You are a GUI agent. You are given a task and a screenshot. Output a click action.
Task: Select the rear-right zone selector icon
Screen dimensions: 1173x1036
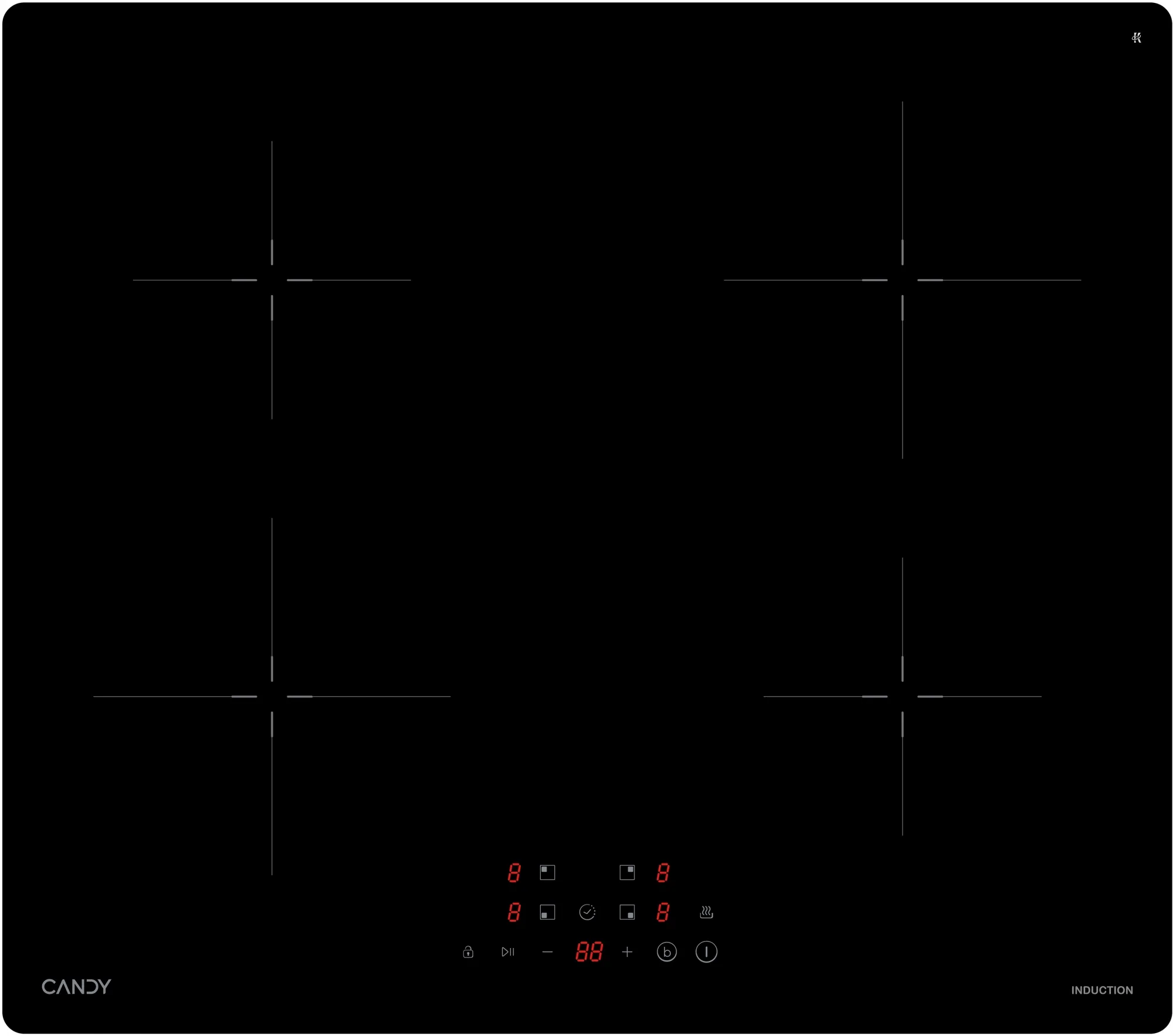[x=627, y=872]
